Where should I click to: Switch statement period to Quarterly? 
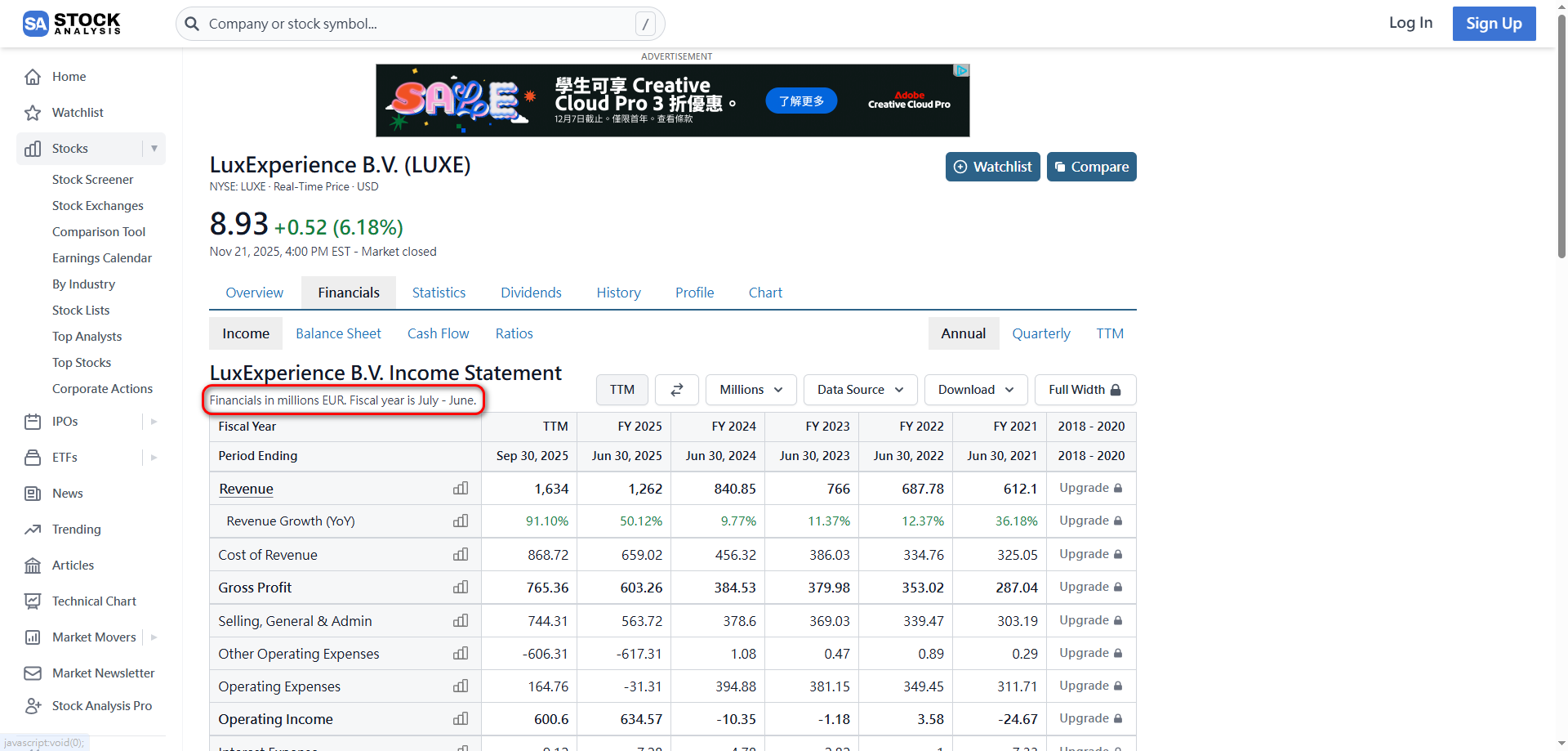click(1040, 333)
